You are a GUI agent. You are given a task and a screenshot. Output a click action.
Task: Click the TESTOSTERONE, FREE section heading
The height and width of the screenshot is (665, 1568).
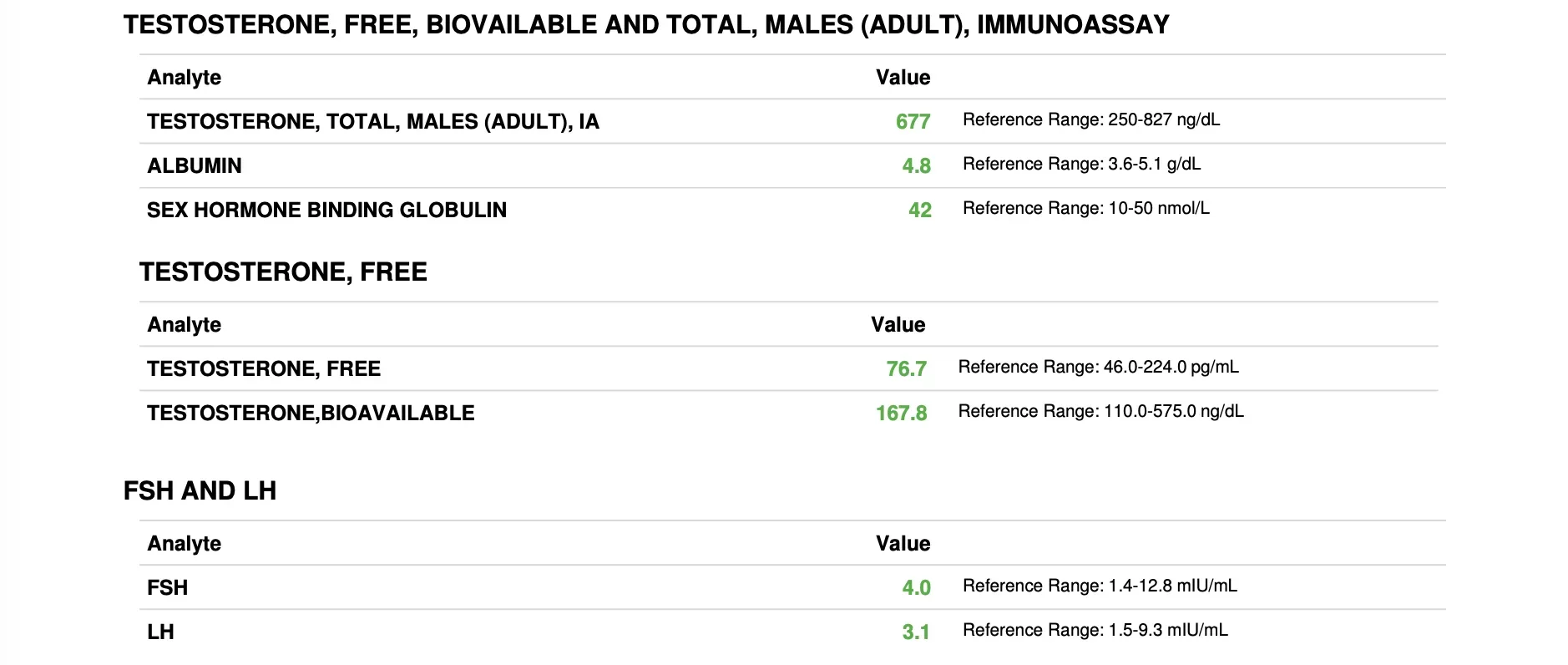click(283, 272)
